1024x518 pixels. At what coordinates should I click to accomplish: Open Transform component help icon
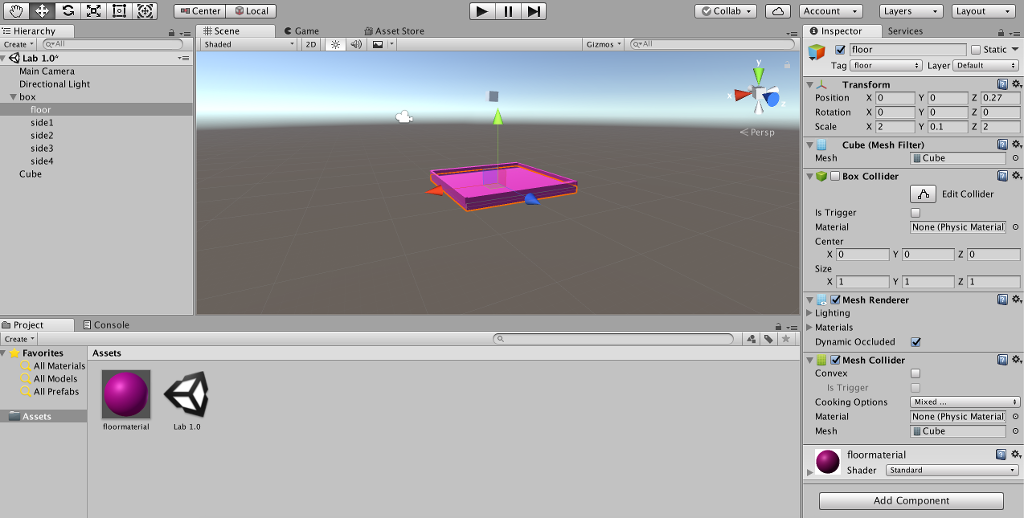[x=1002, y=84]
